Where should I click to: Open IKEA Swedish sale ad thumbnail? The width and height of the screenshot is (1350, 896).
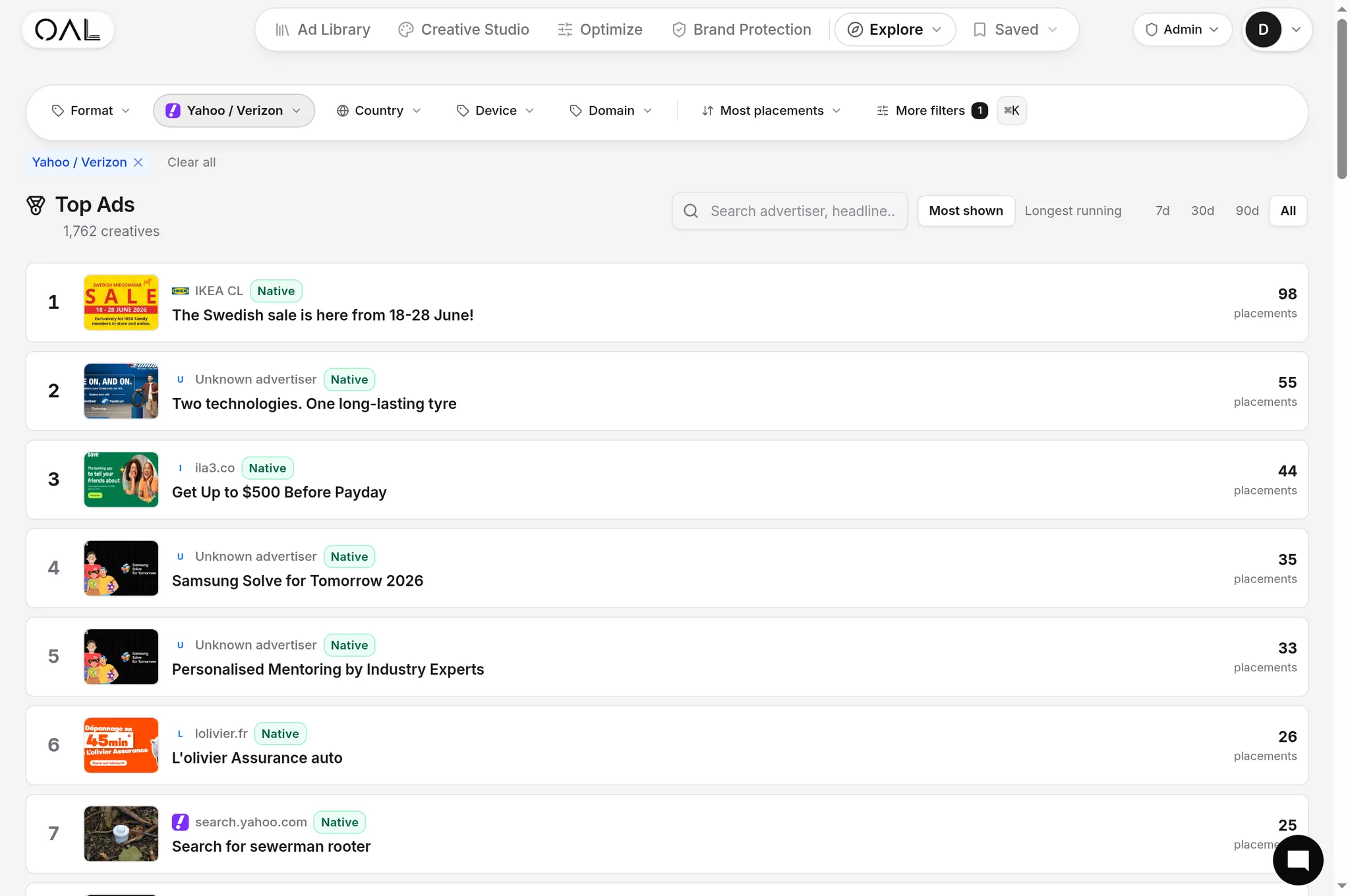click(121, 302)
